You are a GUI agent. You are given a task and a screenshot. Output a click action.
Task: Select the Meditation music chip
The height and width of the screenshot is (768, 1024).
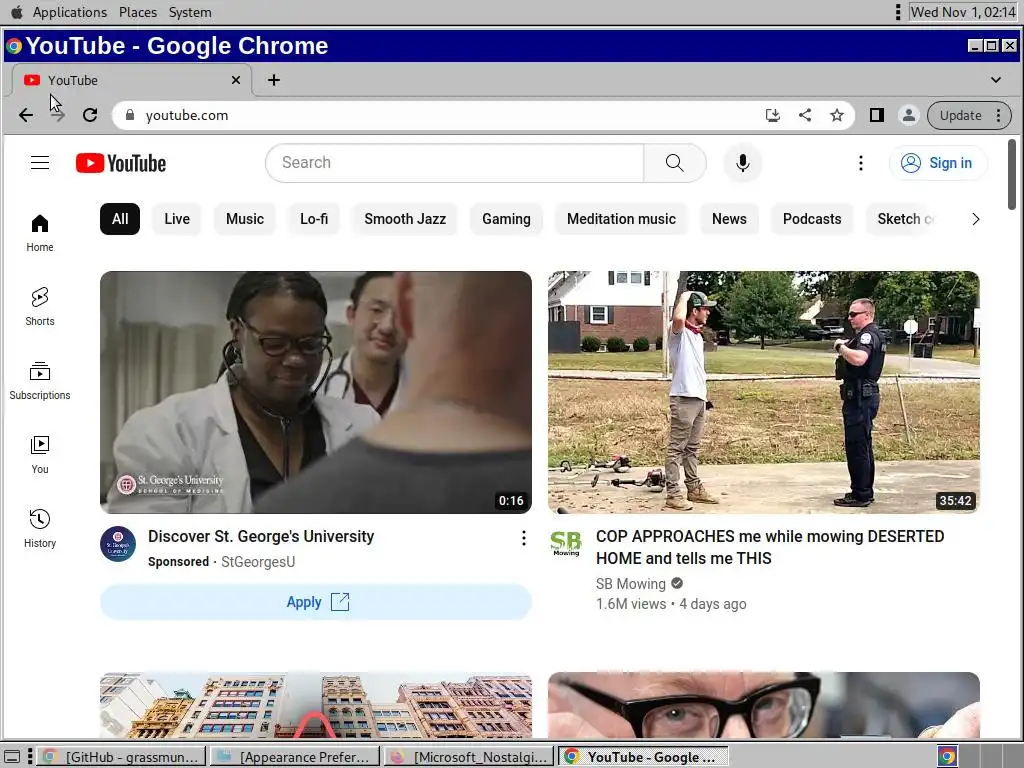click(621, 219)
